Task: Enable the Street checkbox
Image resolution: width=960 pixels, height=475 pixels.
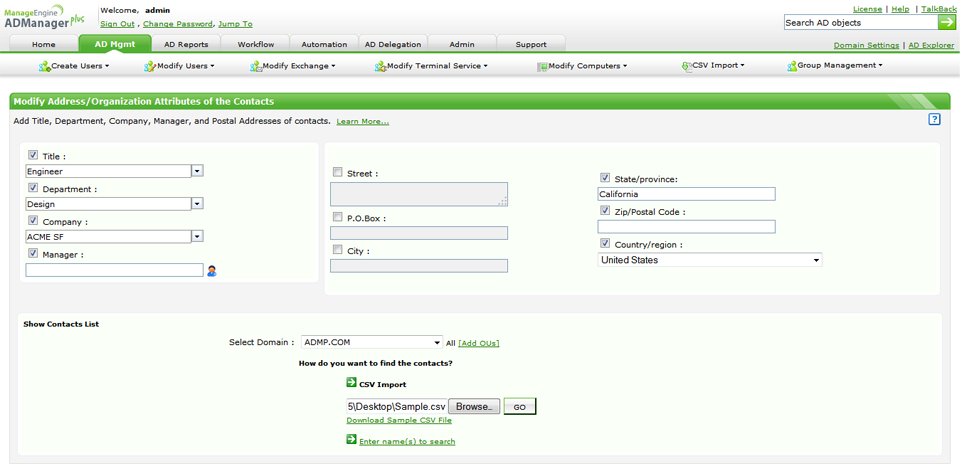Action: coord(338,172)
